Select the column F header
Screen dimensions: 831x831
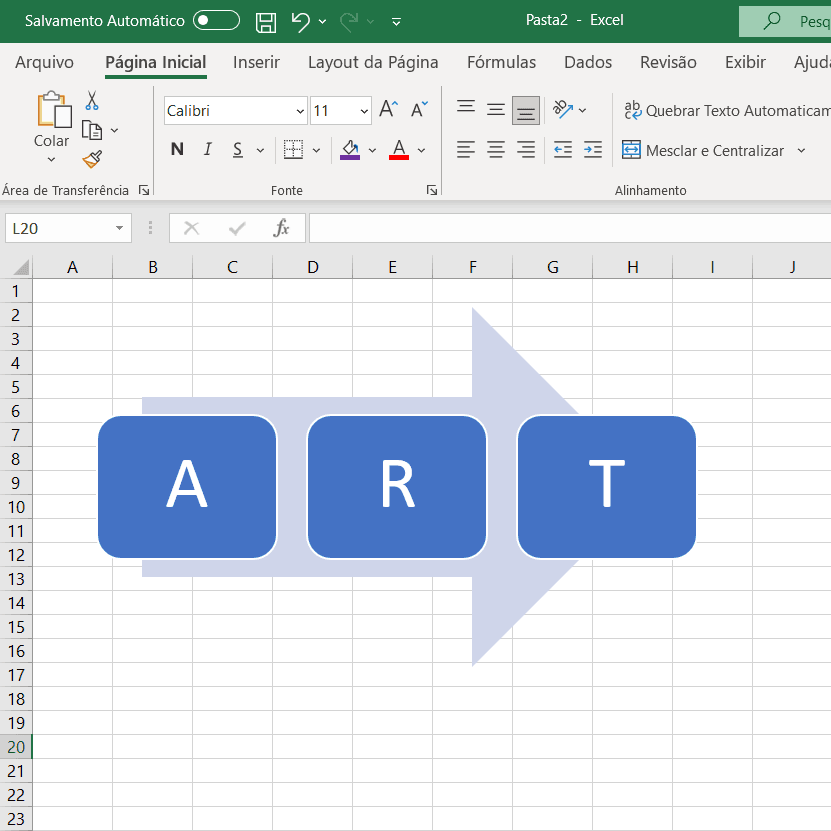point(472,266)
